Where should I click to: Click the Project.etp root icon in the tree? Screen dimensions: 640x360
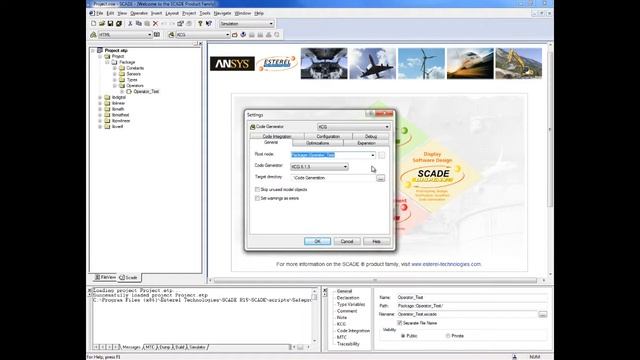tap(100, 51)
